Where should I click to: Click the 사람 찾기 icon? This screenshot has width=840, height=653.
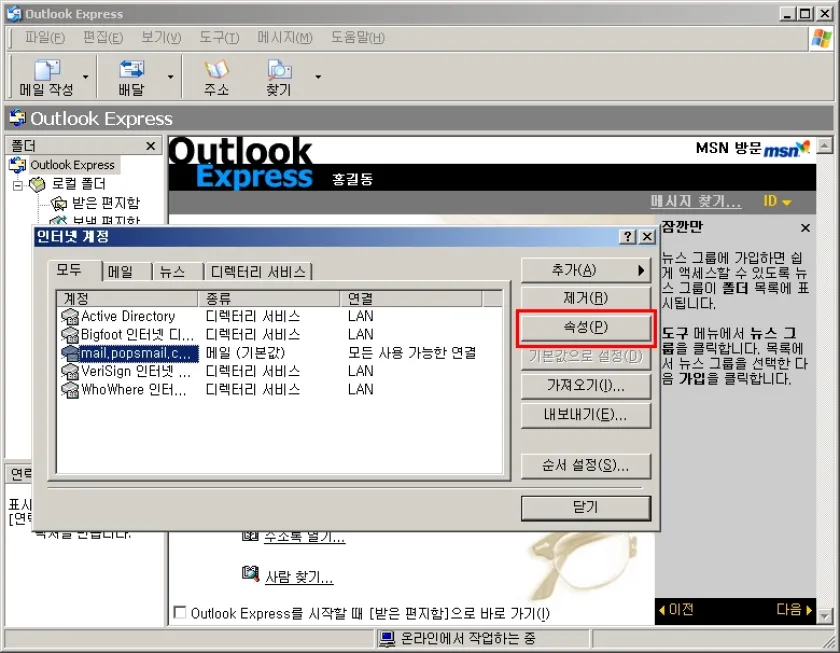click(250, 574)
